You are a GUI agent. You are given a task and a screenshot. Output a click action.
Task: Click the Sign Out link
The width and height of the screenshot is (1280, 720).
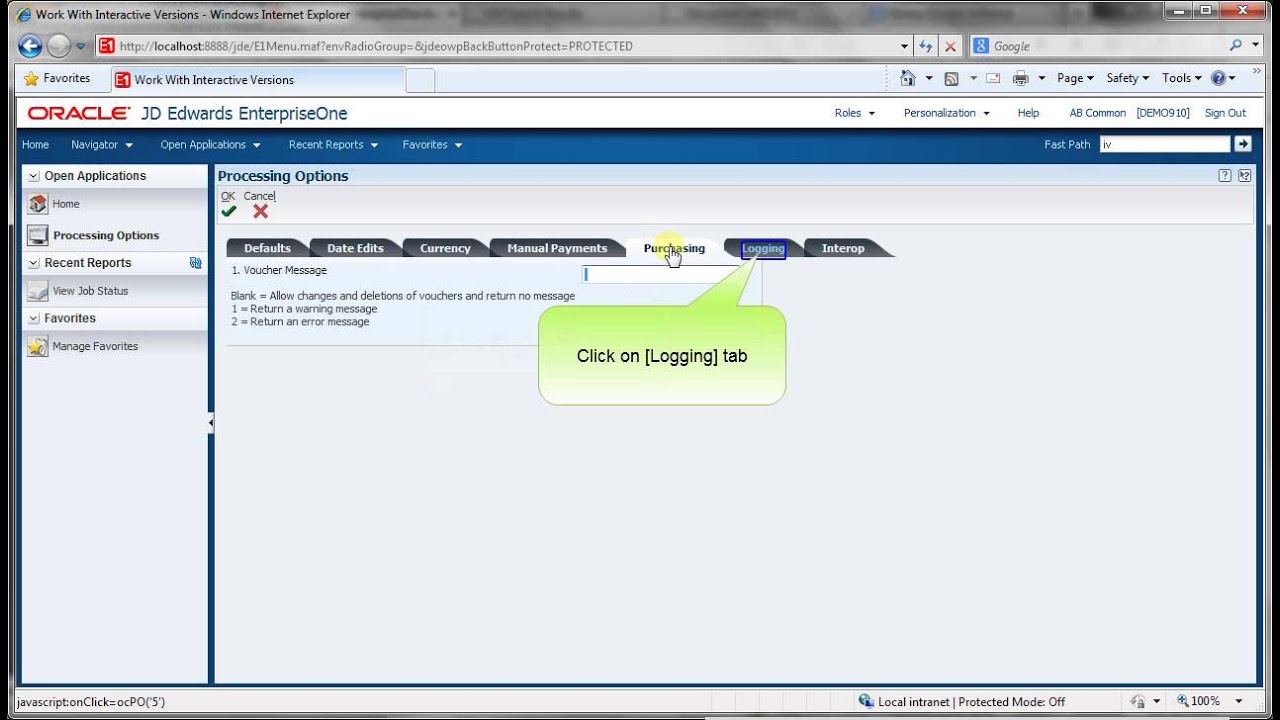(1225, 113)
